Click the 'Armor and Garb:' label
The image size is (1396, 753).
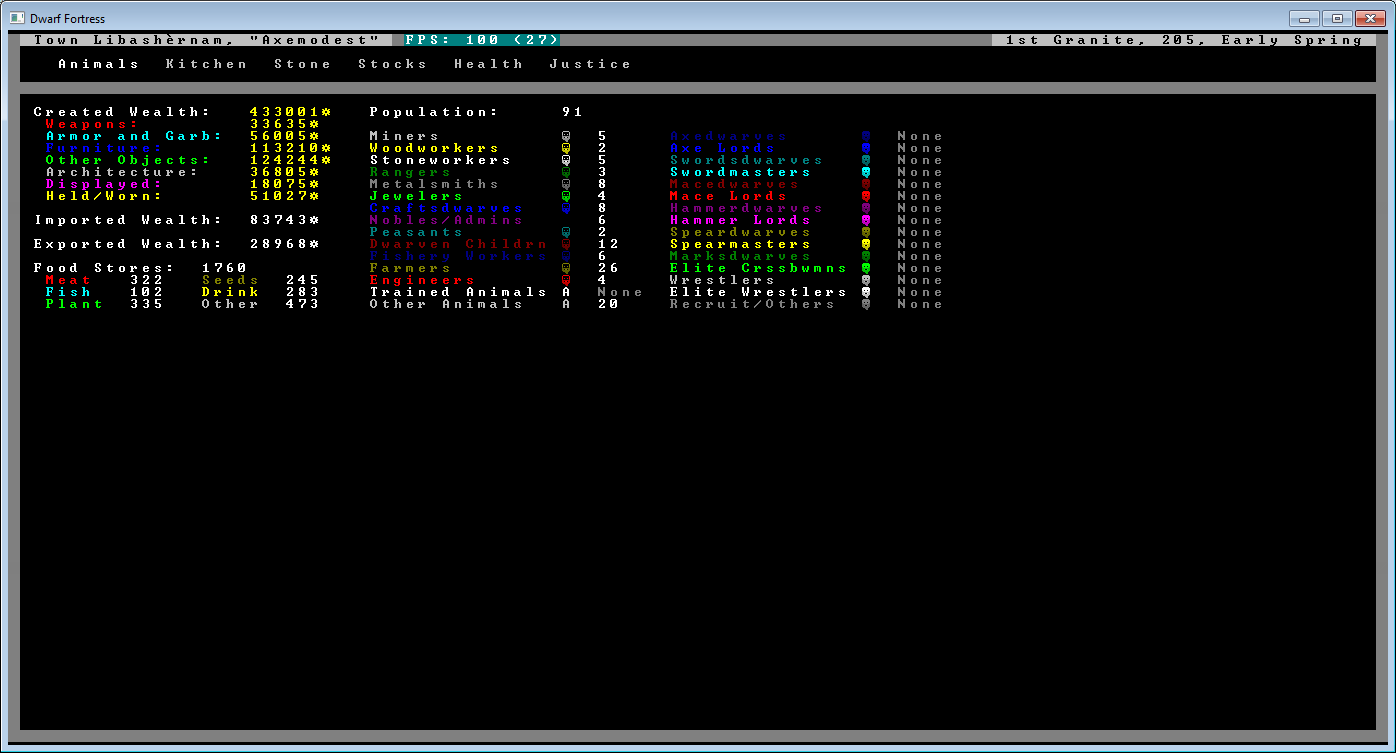point(135,136)
